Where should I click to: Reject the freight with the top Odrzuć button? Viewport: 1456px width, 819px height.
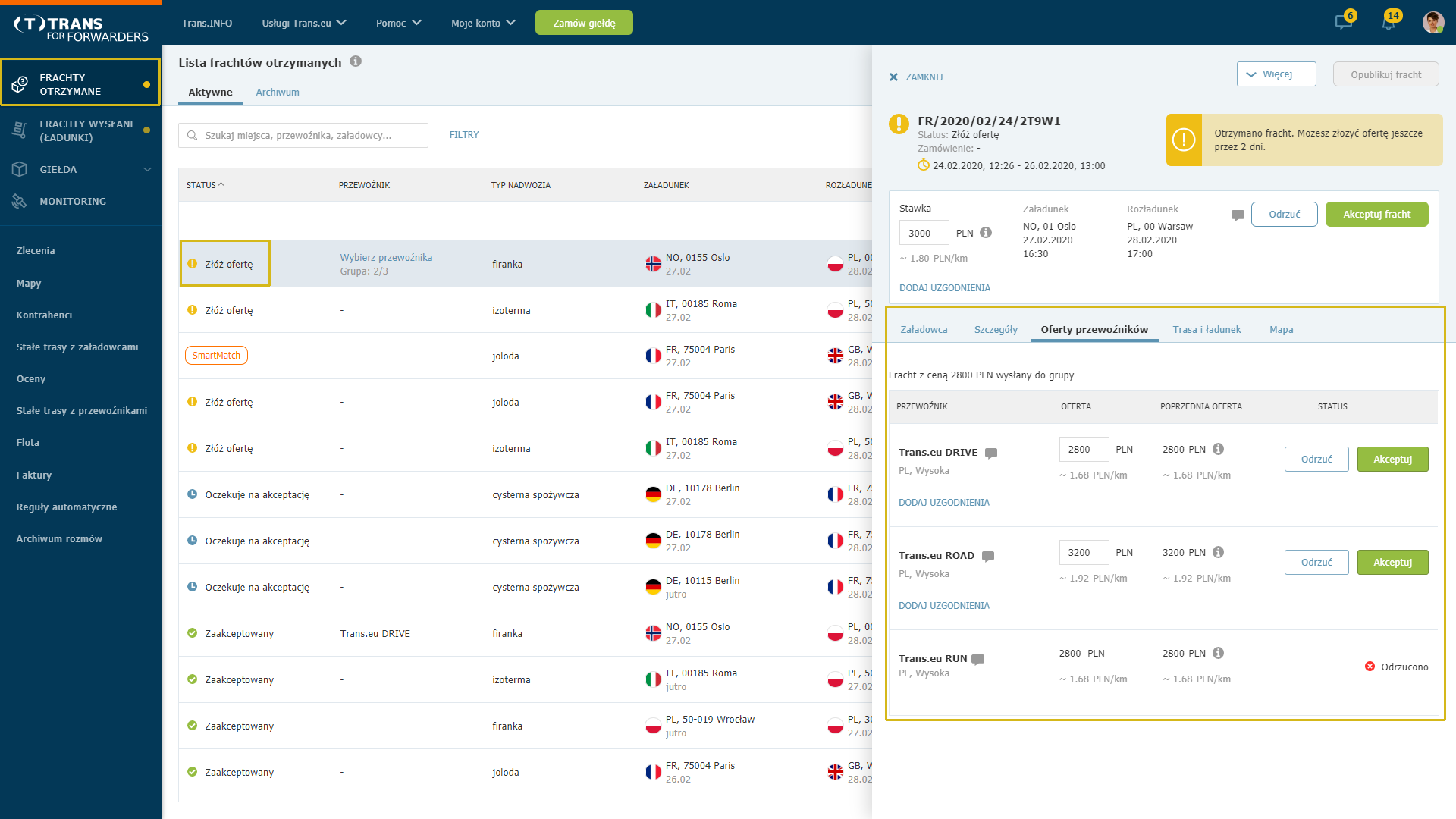point(1284,214)
